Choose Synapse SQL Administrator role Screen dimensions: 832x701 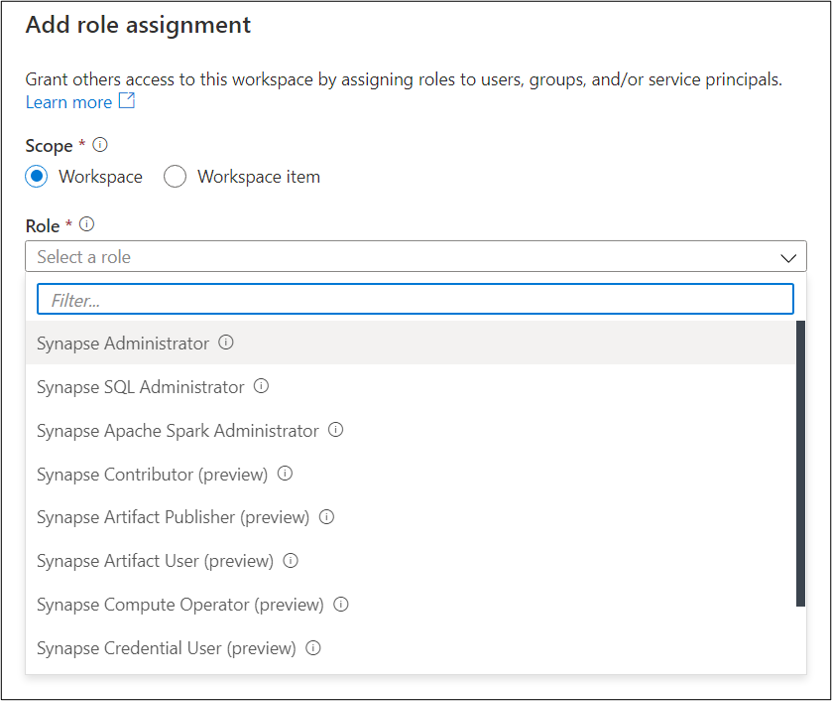tap(140, 387)
